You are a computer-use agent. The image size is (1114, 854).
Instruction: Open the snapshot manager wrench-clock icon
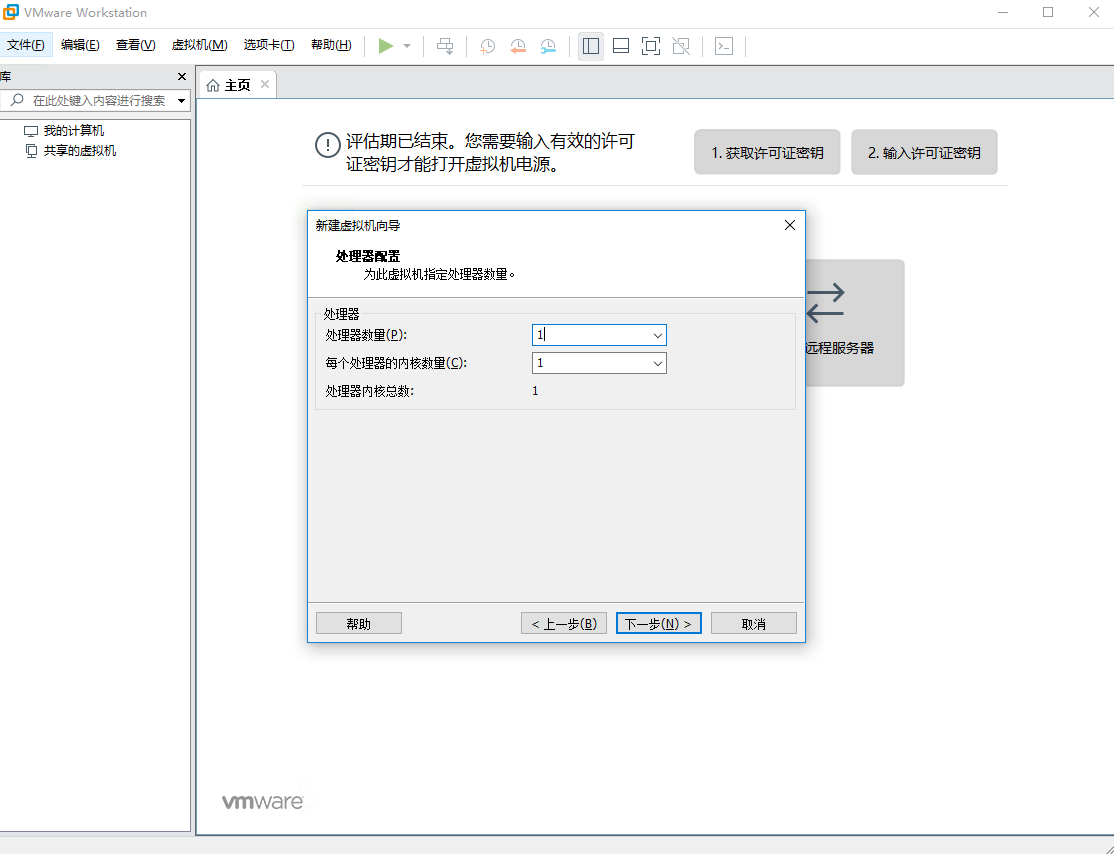(x=548, y=46)
